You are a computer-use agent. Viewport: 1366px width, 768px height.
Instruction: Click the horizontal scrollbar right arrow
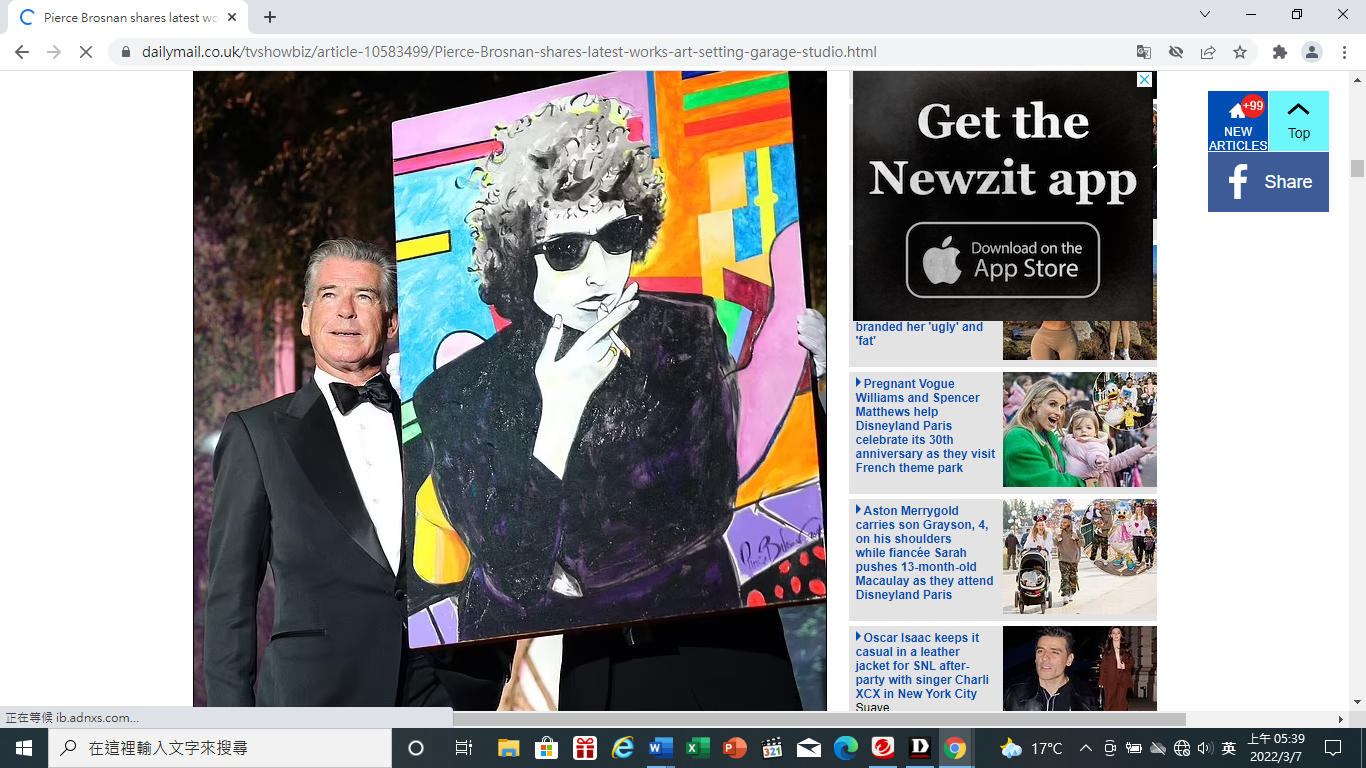click(1341, 719)
